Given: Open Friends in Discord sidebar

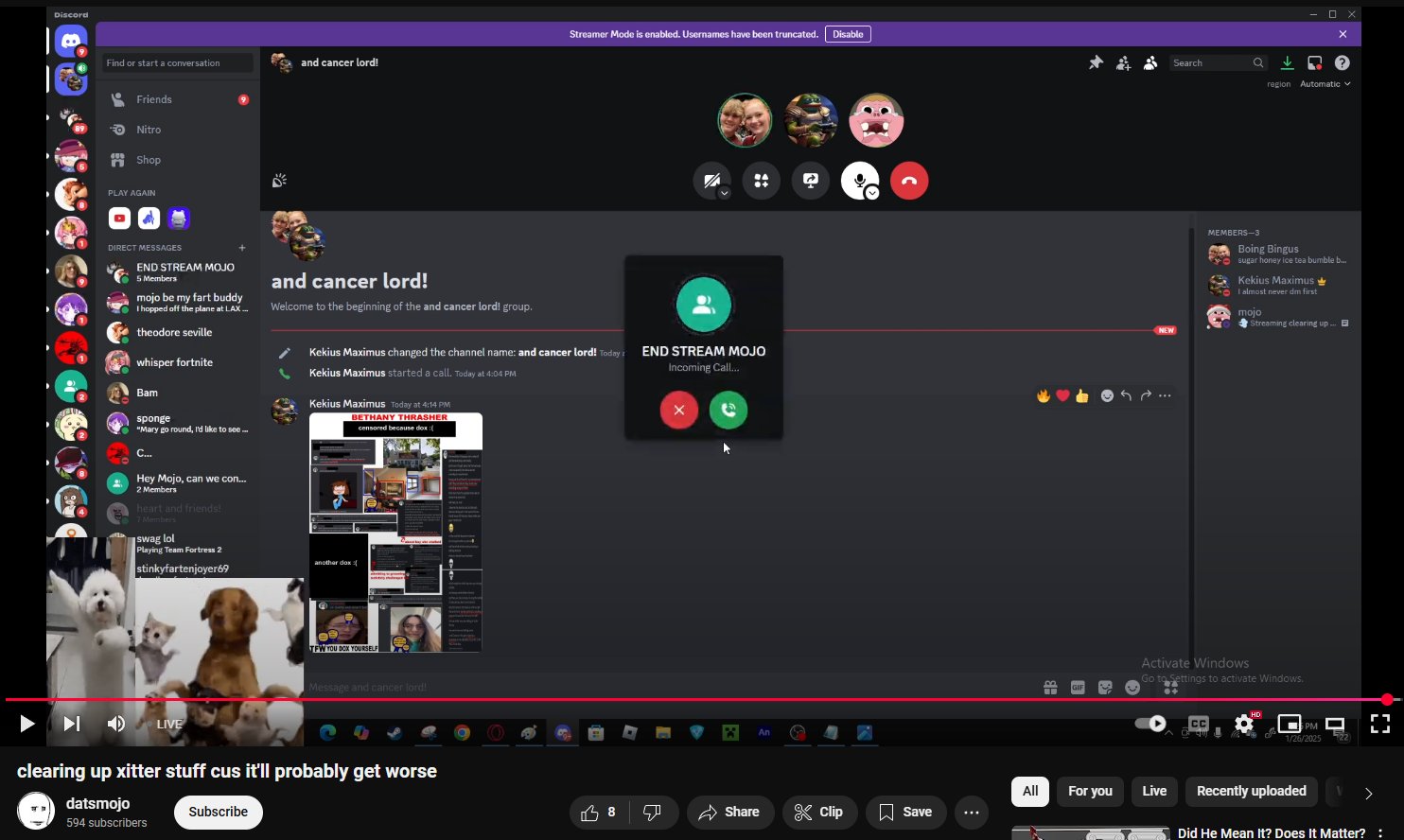Looking at the screenshot, I should pos(178,99).
